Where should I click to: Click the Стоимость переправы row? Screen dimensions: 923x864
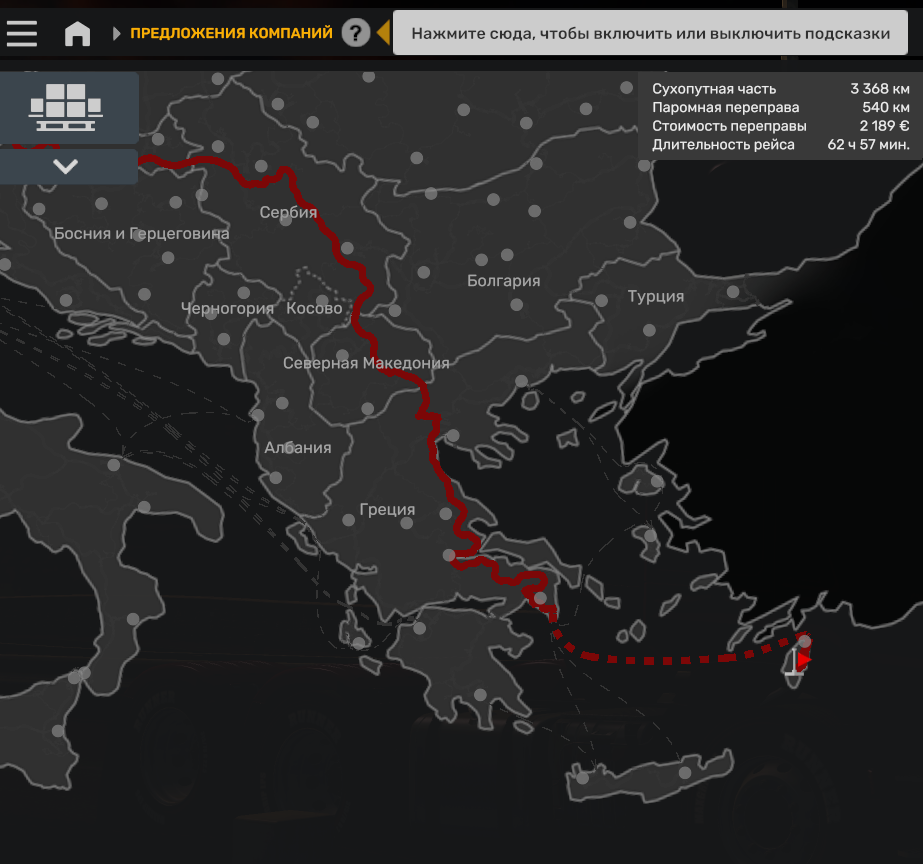pyautogui.click(x=780, y=126)
